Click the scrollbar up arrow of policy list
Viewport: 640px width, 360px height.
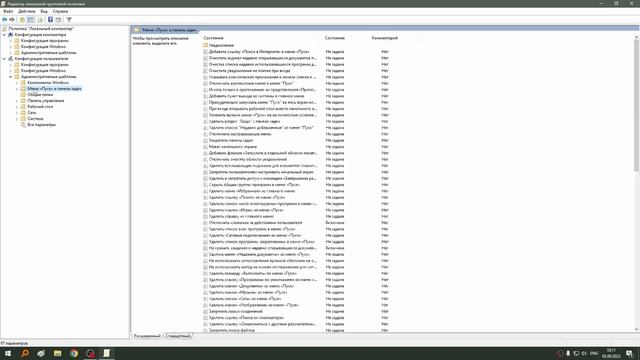636,38
